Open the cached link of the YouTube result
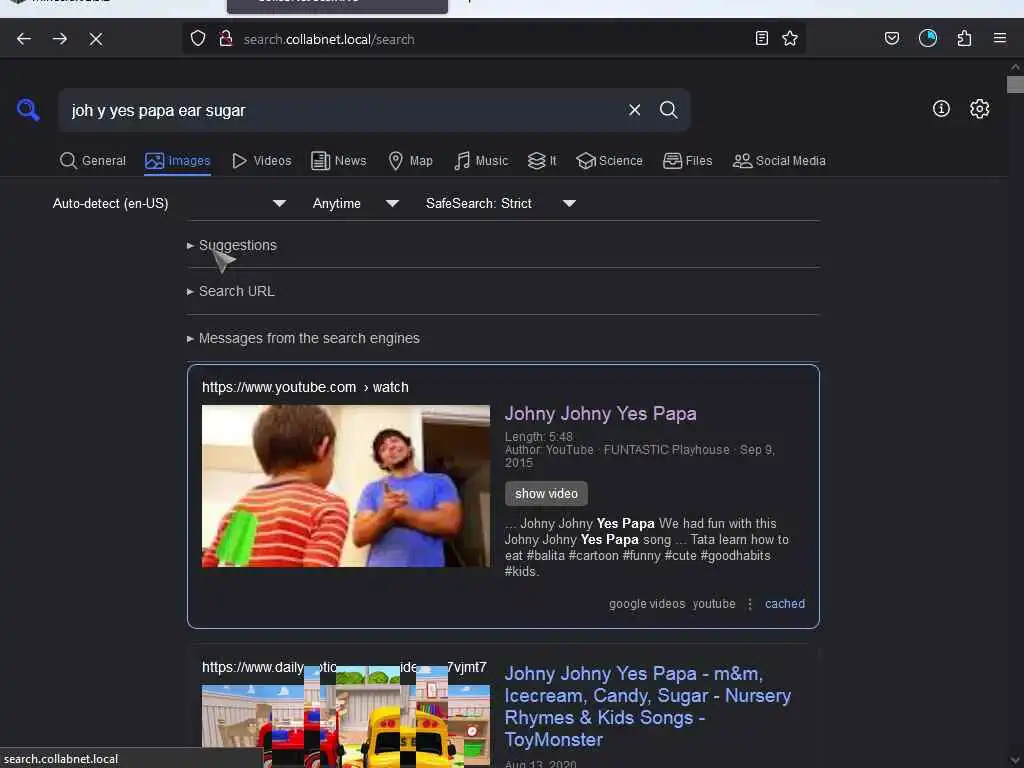This screenshot has height=768, width=1024. (784, 604)
